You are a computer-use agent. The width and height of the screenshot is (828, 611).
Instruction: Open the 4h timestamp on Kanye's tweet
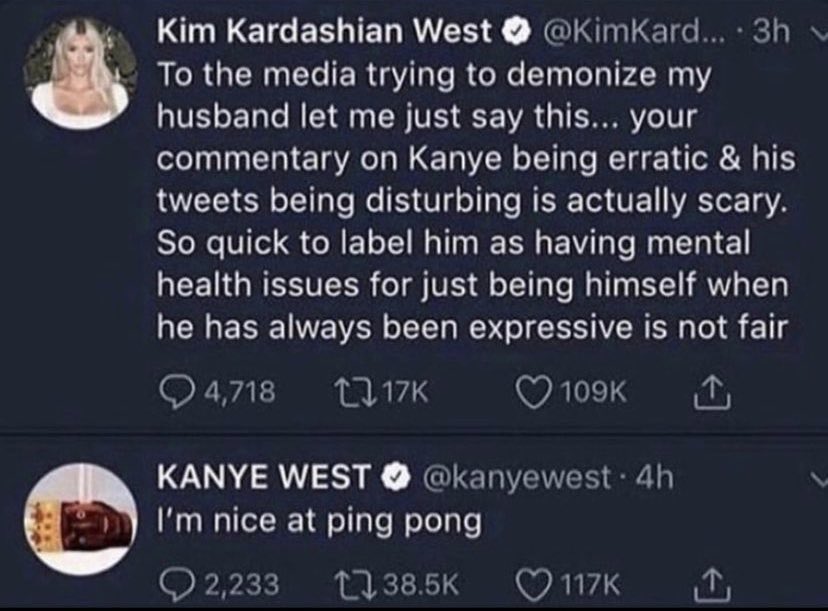[x=655, y=477]
